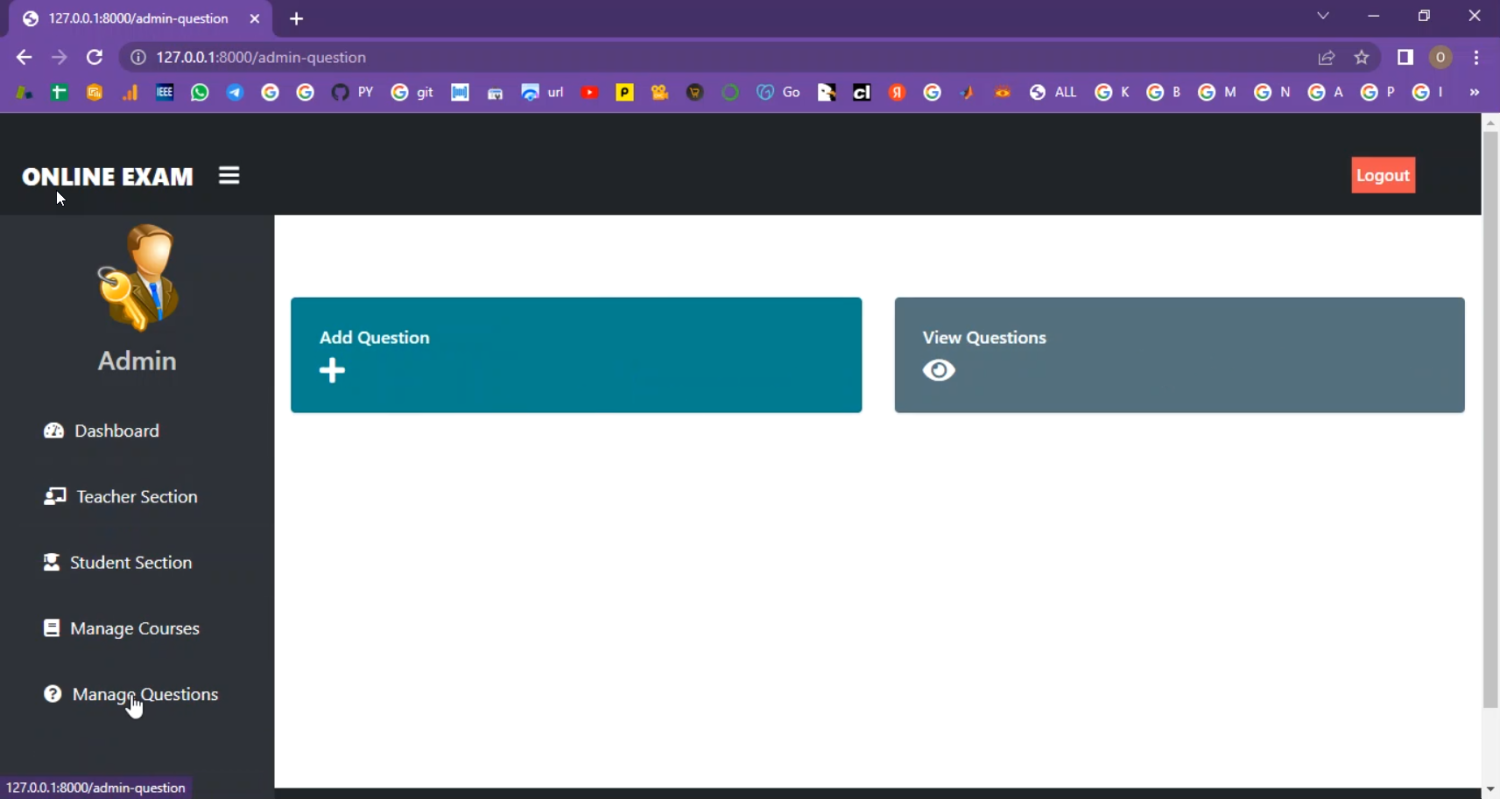
Task: Open Manage Courses from the sidebar
Action: pos(134,629)
